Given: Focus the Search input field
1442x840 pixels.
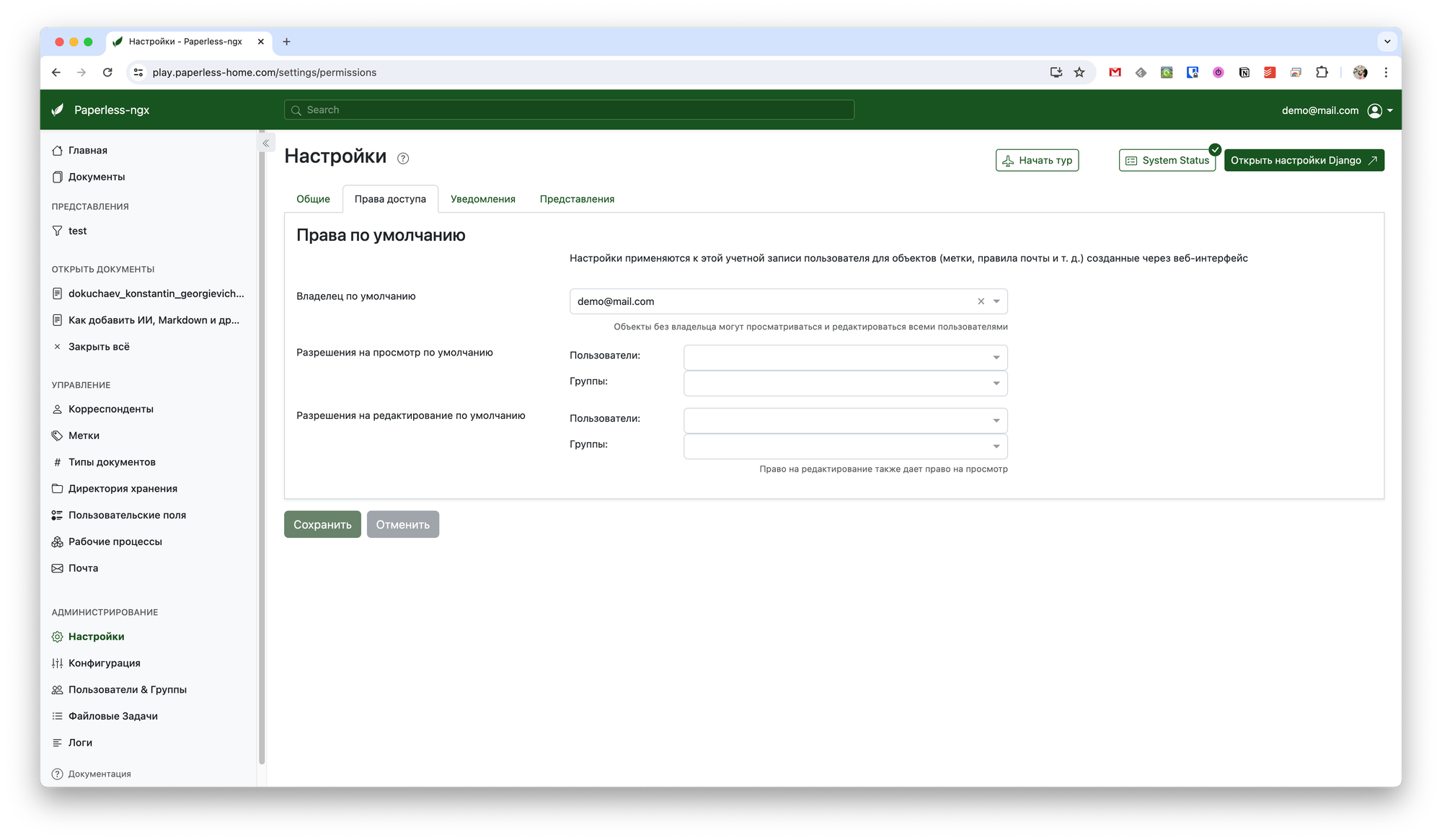Looking at the screenshot, I should click(569, 110).
